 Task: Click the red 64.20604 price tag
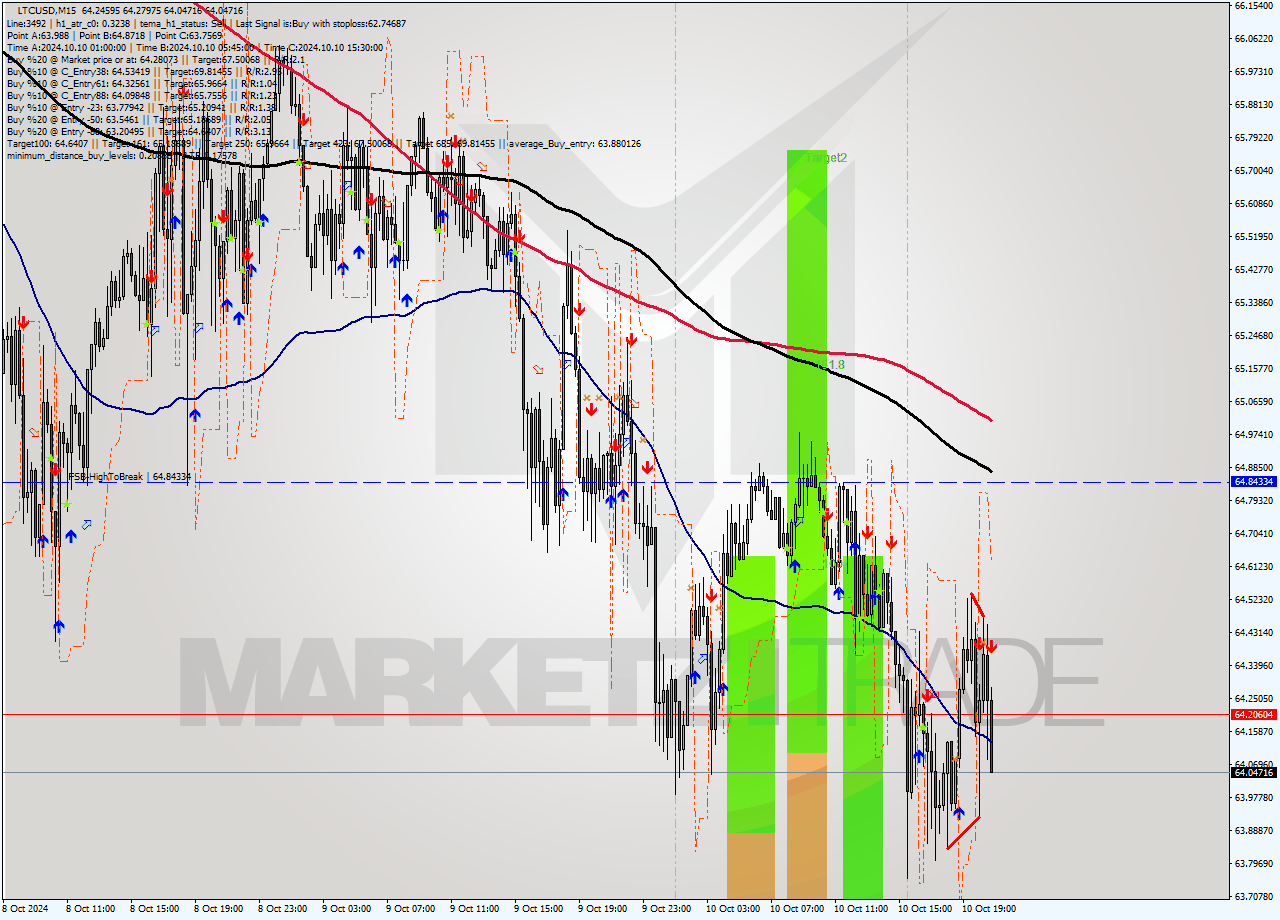(1254, 715)
